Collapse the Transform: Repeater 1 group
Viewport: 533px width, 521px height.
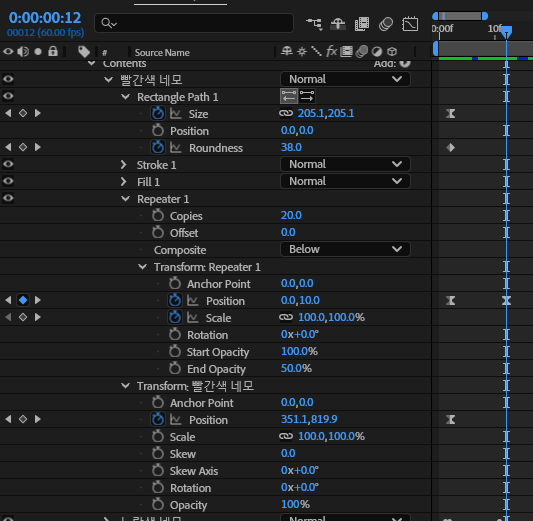coord(142,267)
